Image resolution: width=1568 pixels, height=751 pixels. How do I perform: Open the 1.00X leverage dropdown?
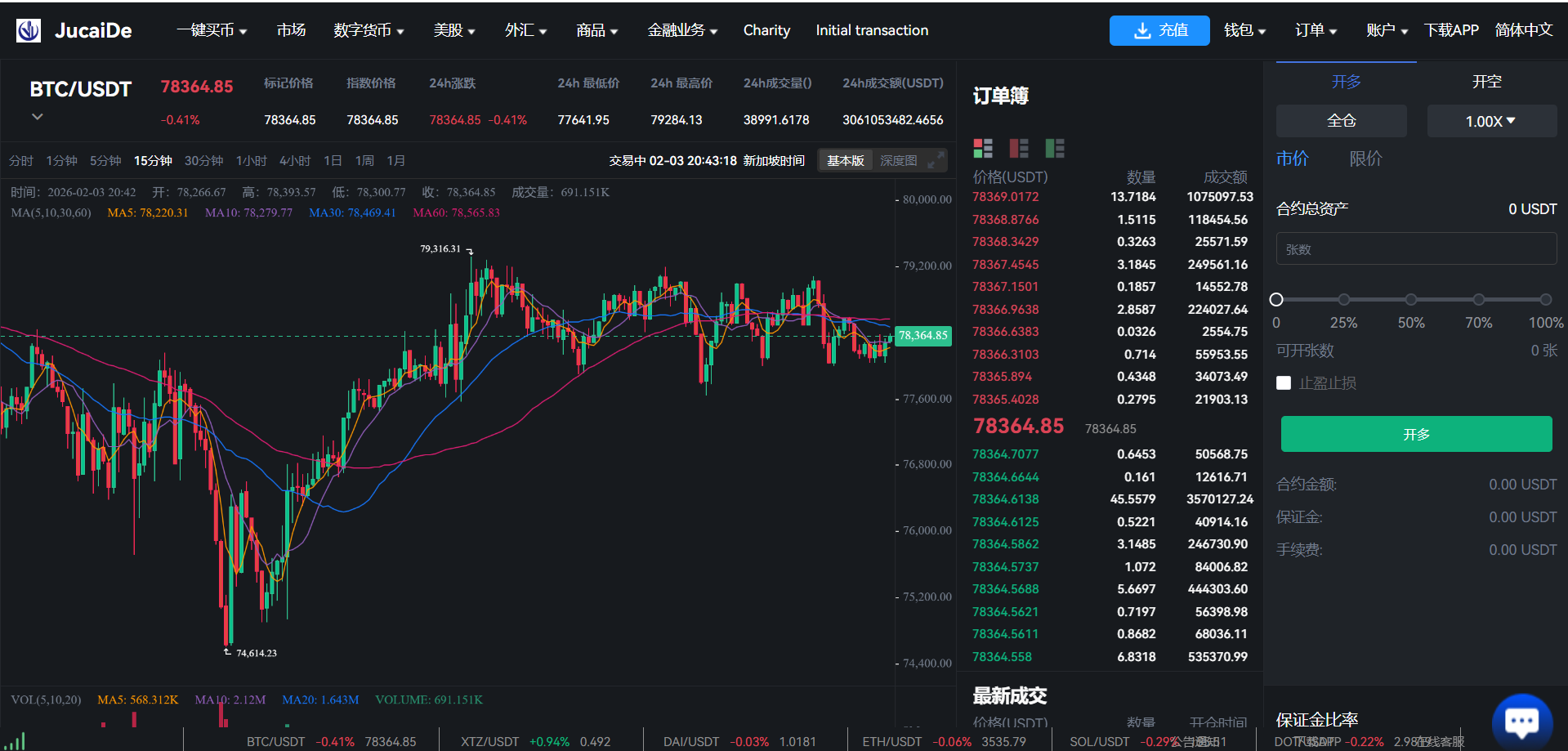coord(1491,121)
